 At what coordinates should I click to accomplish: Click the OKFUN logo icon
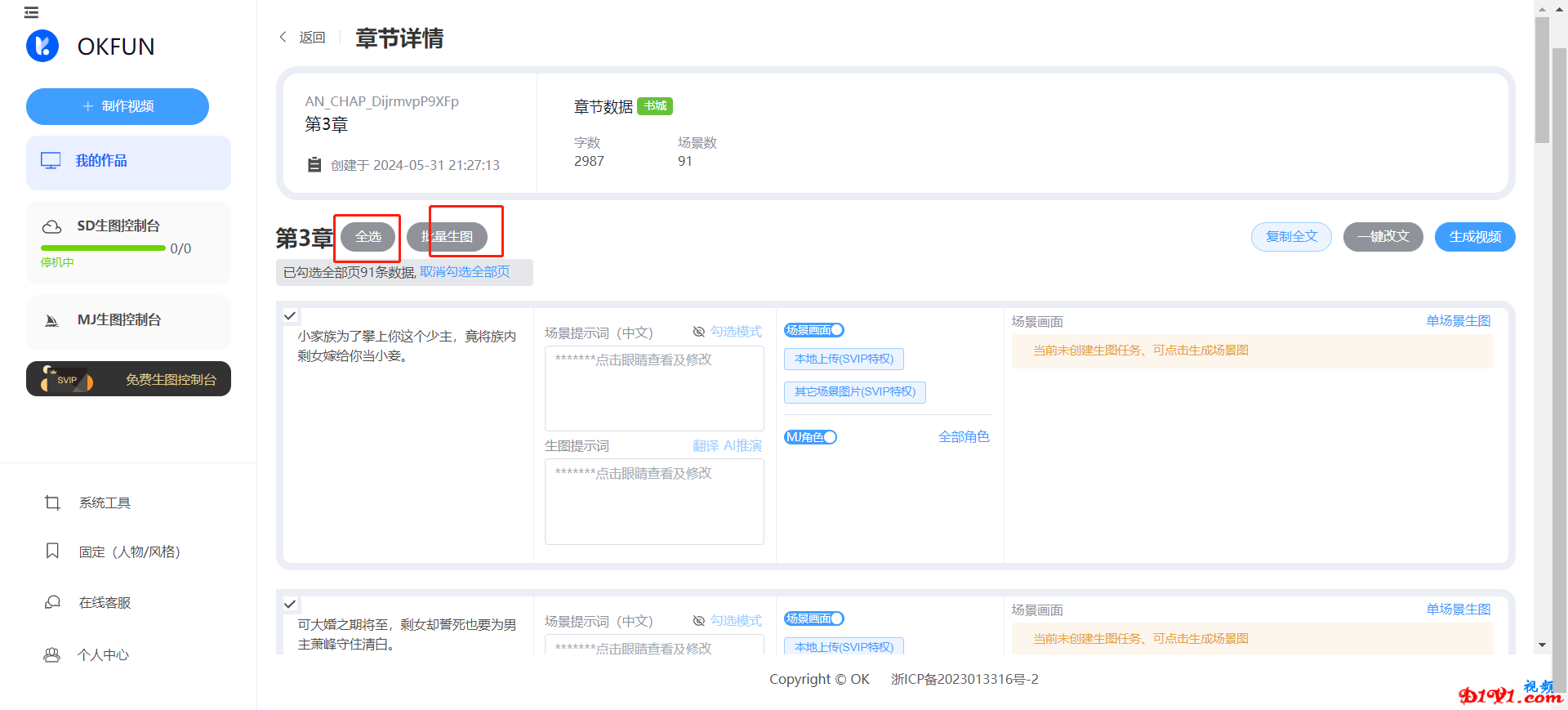(42, 46)
